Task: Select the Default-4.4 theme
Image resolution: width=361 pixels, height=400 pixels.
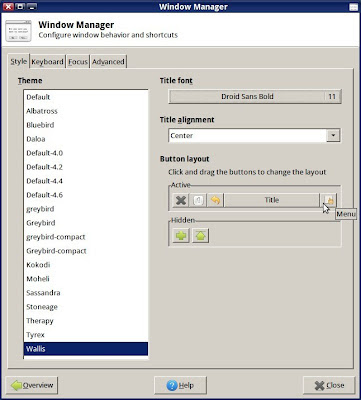Action: [x=86, y=181]
